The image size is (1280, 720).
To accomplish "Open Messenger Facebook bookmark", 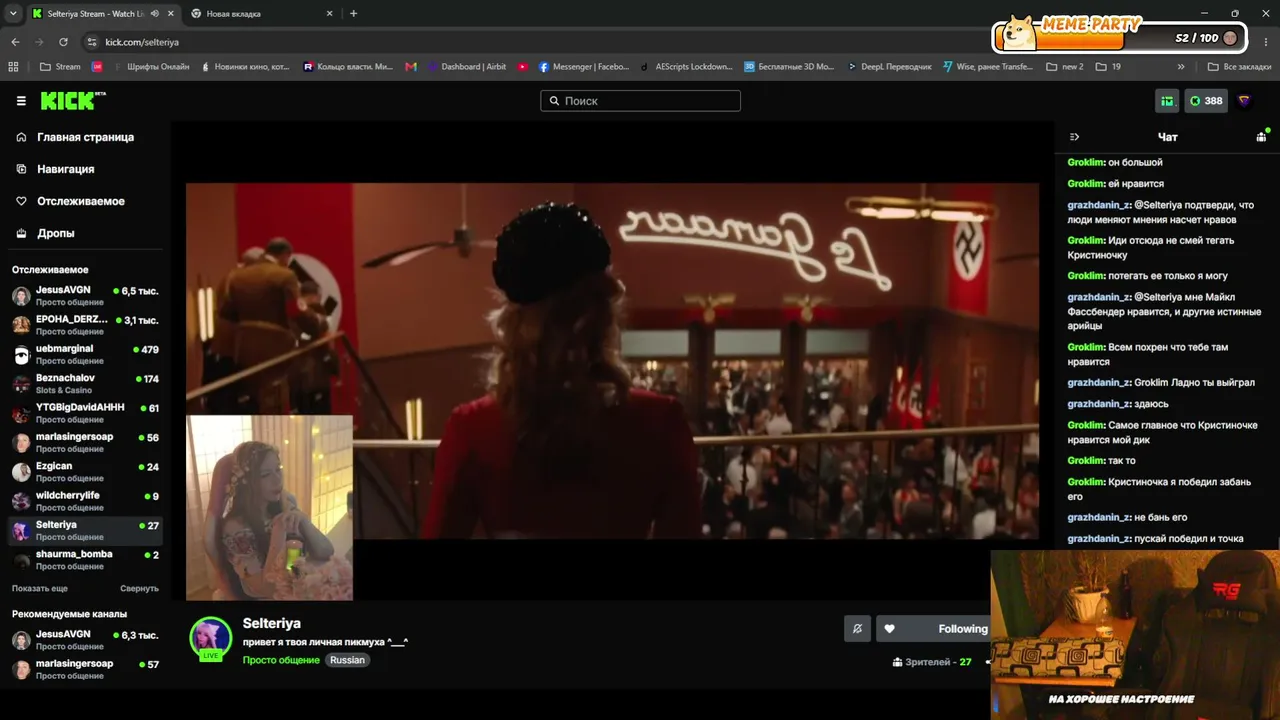I will (584, 67).
